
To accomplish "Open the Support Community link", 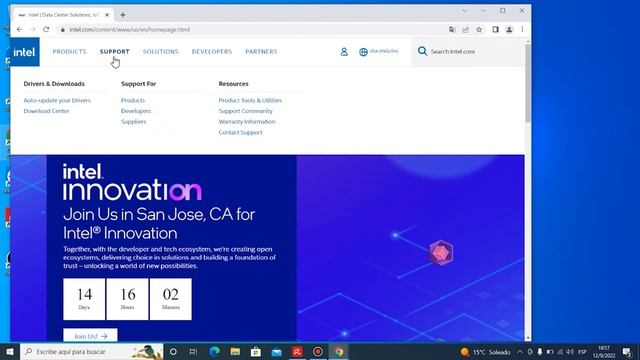I will click(x=245, y=111).
